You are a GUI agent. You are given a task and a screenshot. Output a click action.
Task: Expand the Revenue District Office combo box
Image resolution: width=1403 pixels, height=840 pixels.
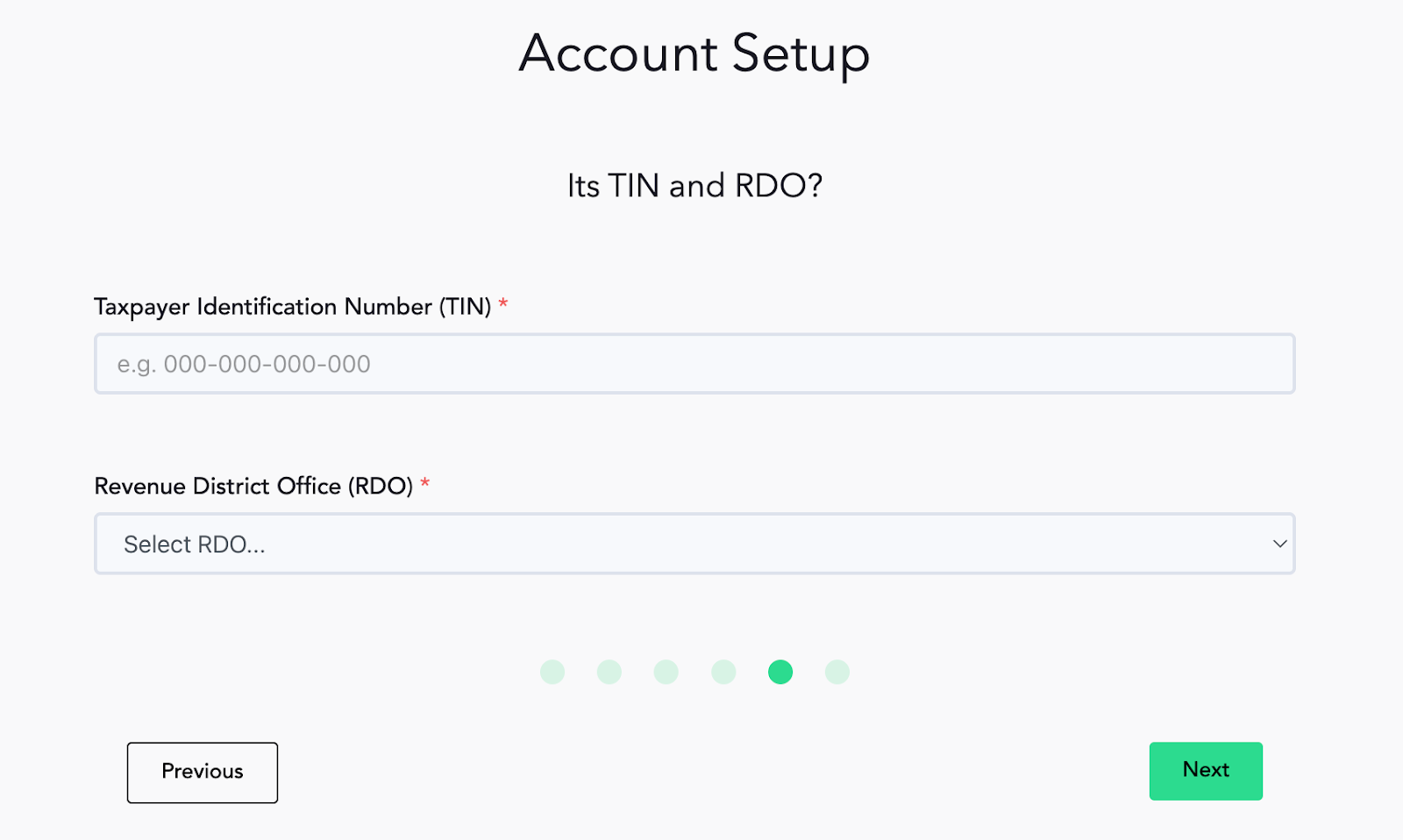[694, 544]
